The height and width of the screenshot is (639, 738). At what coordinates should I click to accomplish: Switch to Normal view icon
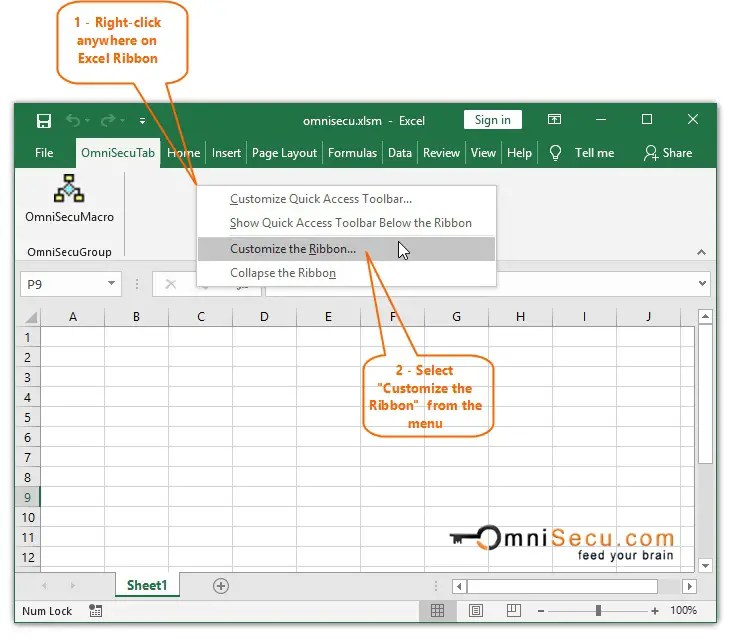pos(437,611)
